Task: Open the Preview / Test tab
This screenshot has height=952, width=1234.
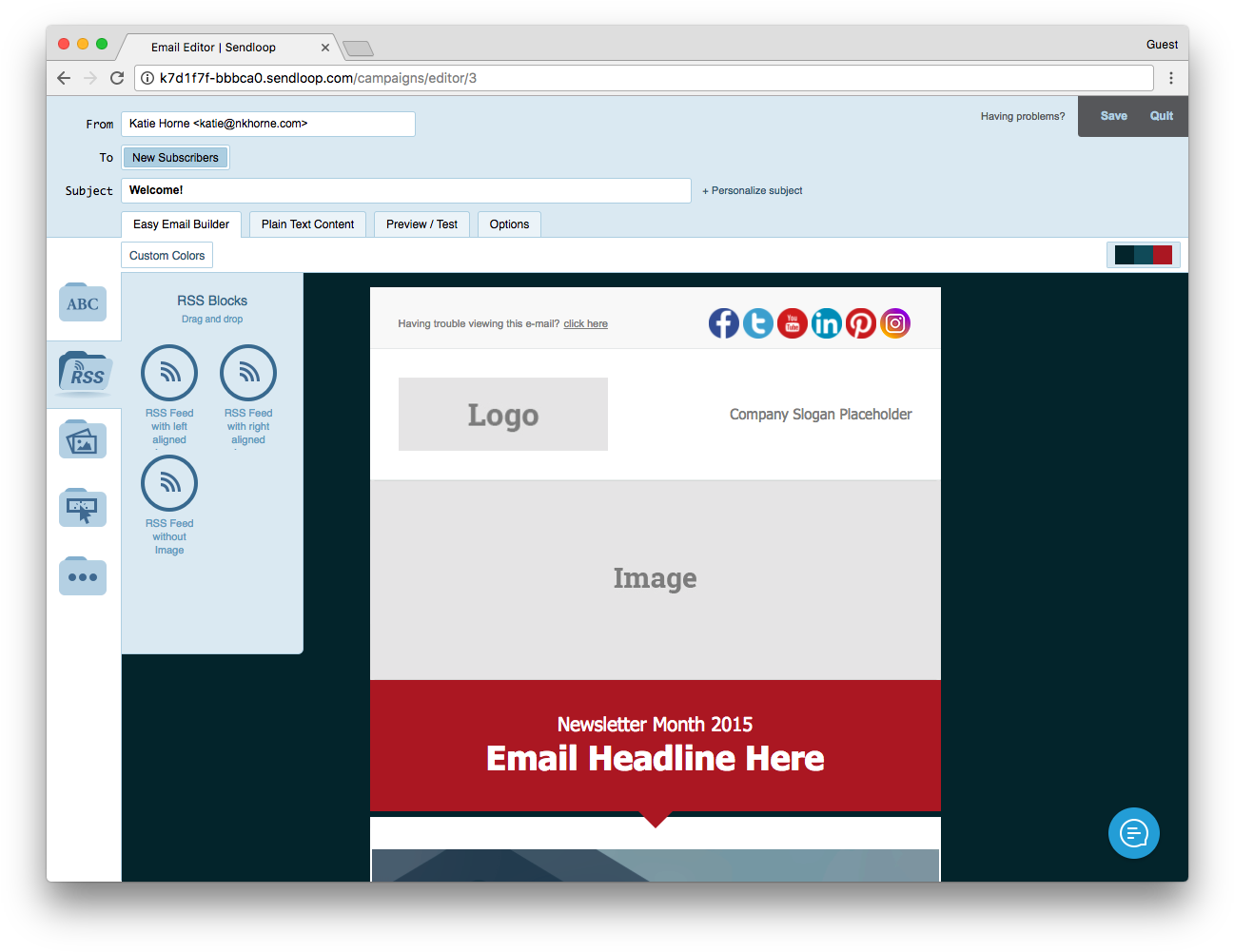Action: [x=421, y=223]
